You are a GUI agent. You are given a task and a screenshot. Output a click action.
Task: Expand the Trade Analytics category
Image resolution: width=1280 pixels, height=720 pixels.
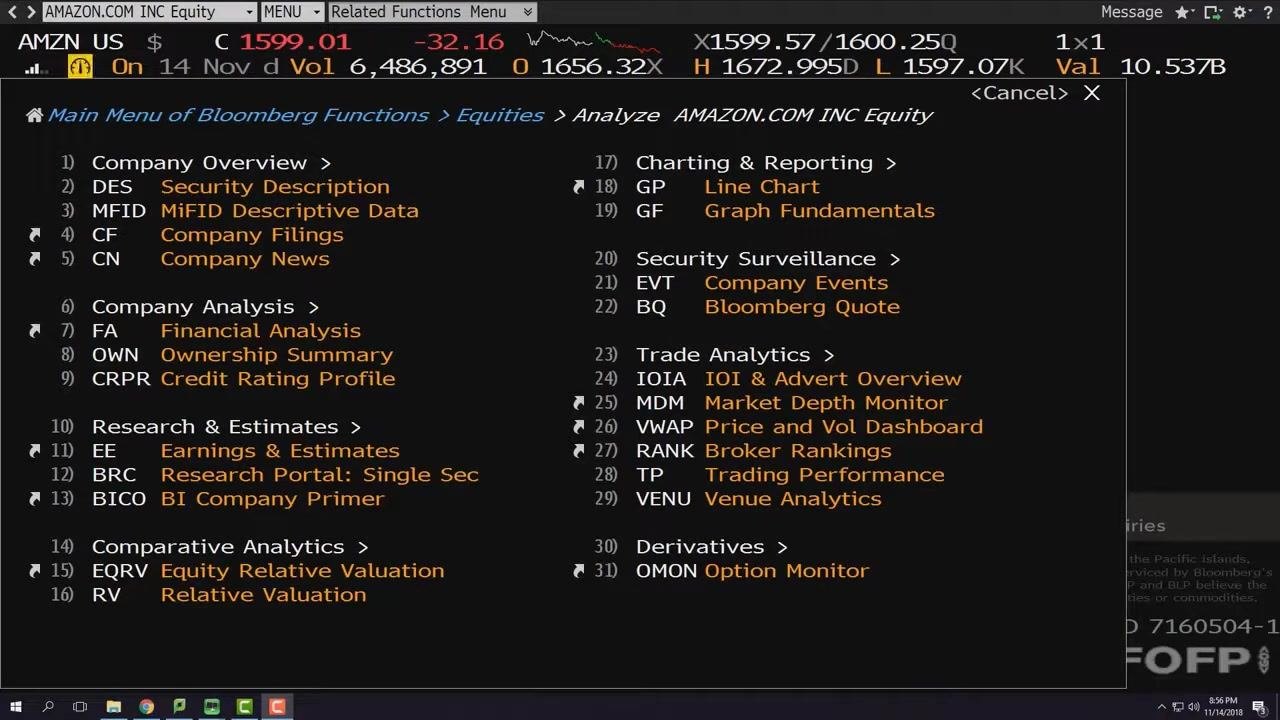pos(735,355)
